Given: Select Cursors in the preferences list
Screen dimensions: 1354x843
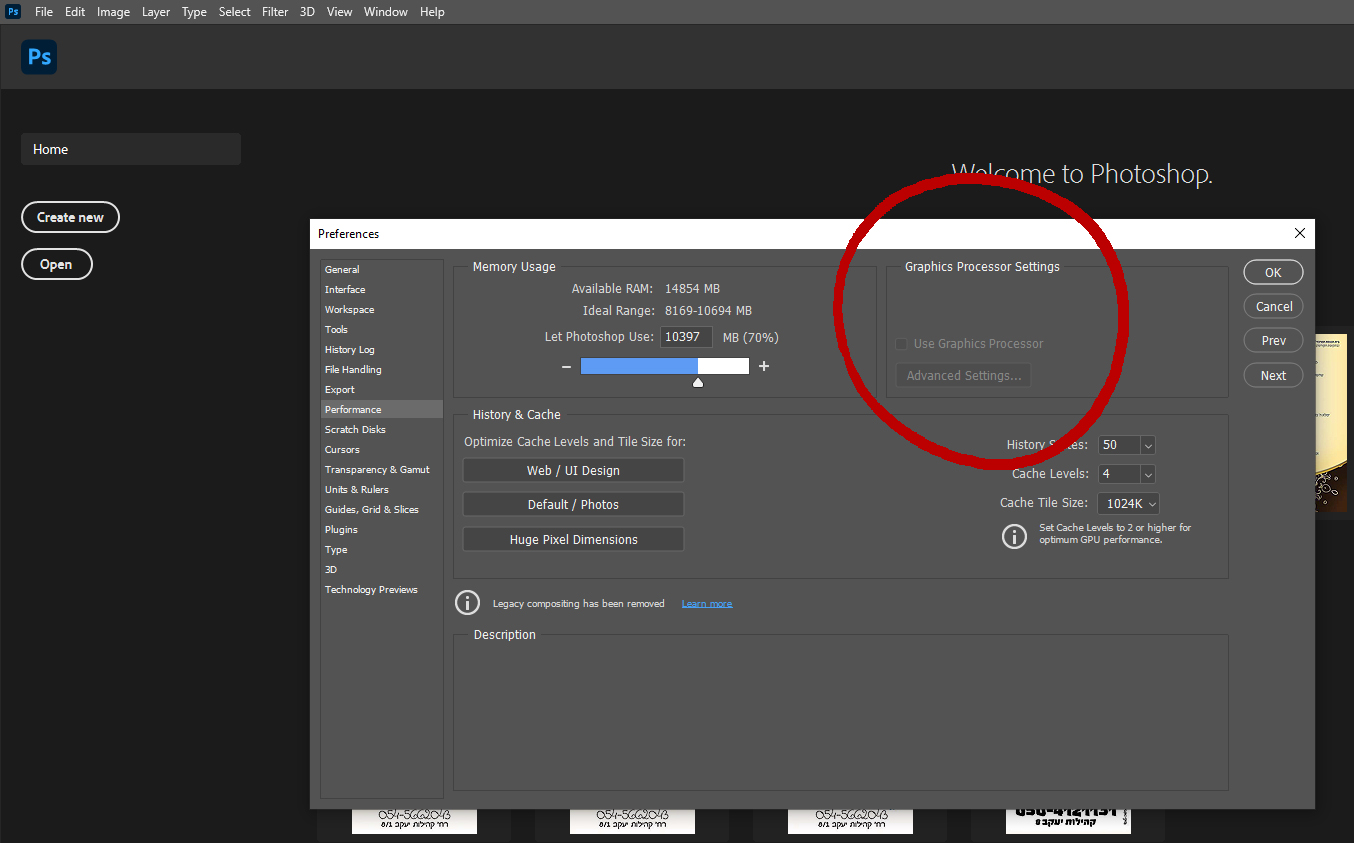Looking at the screenshot, I should (x=382, y=450).
